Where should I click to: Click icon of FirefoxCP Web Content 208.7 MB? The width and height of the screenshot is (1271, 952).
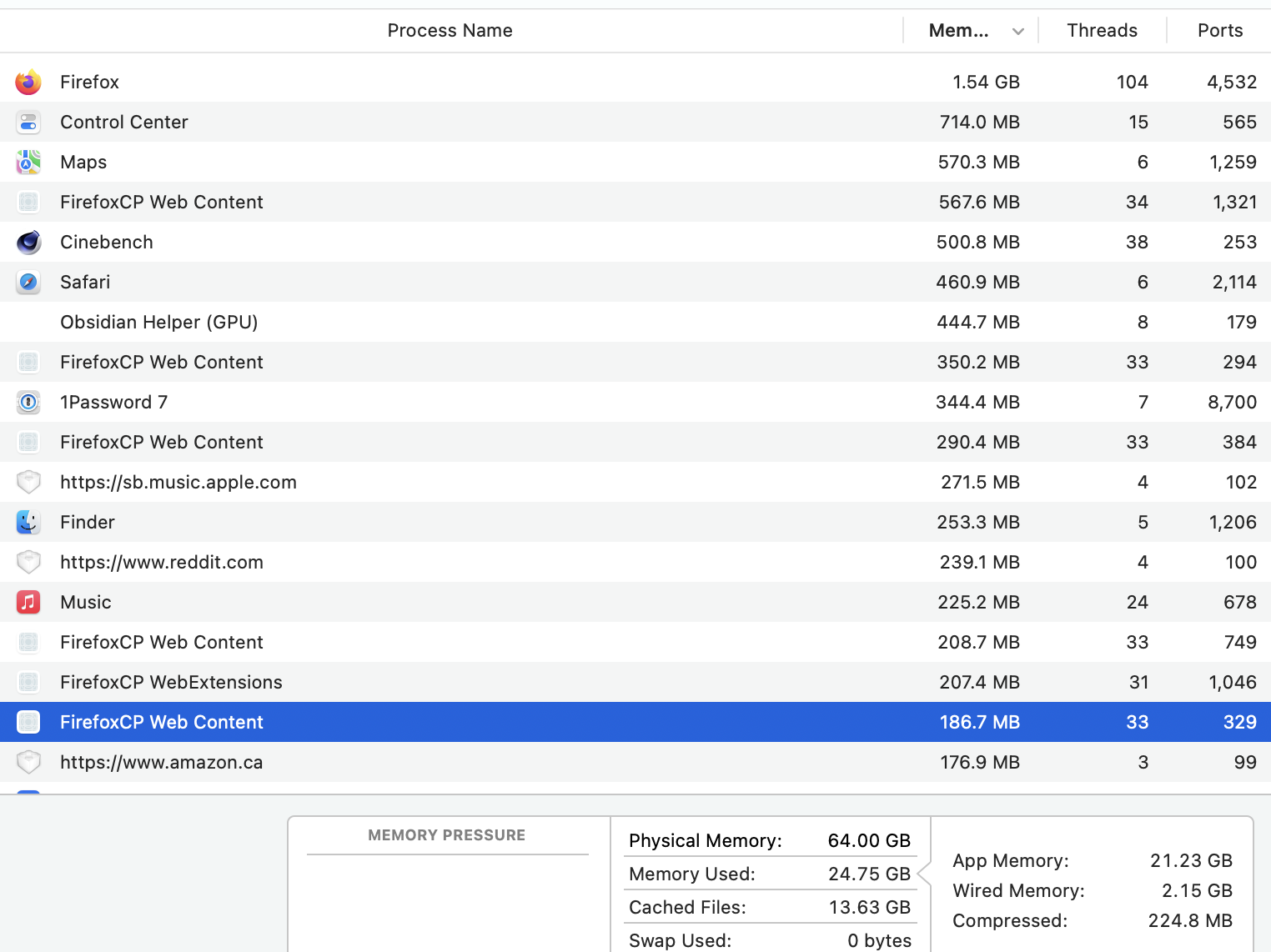click(28, 642)
